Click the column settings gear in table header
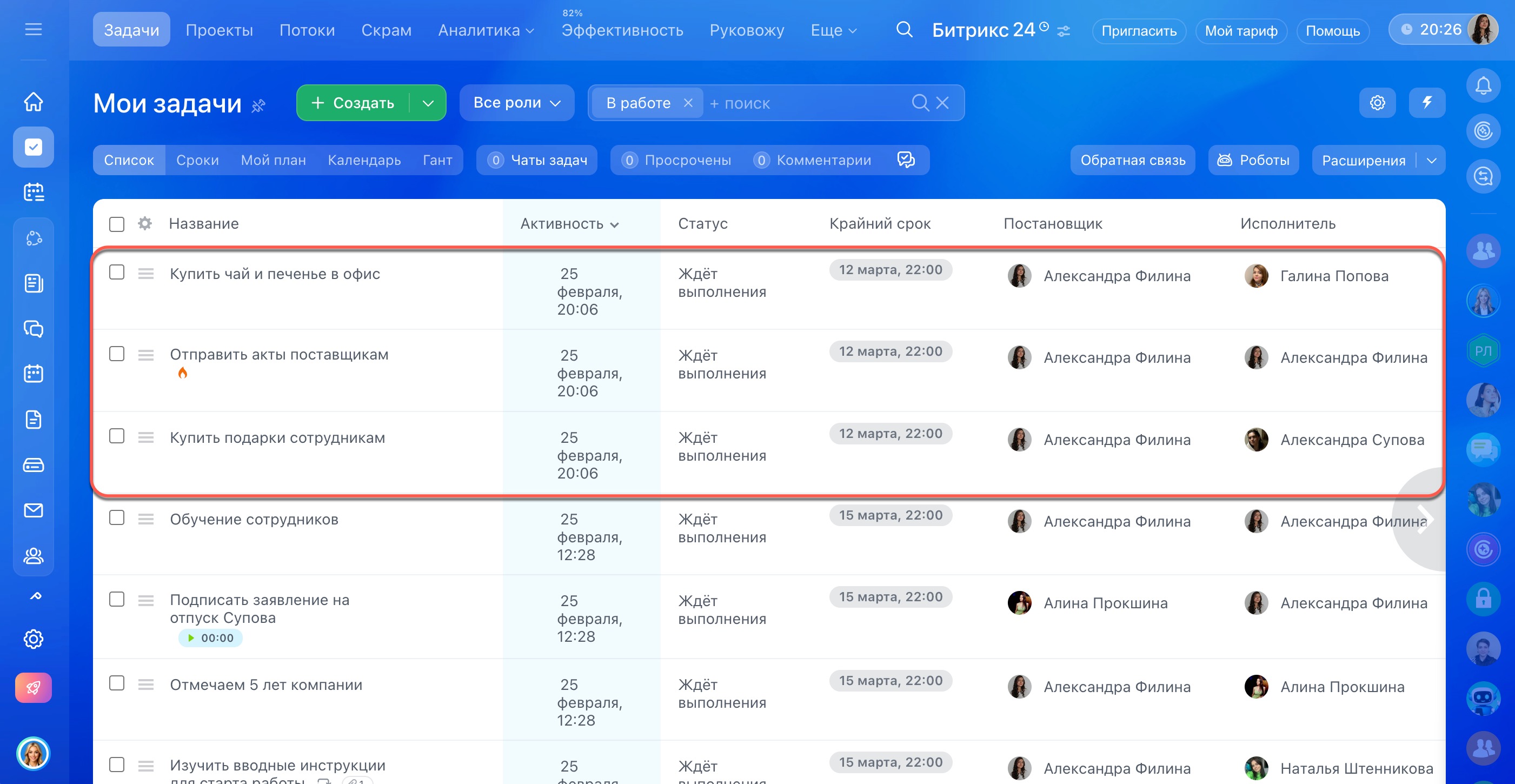The height and width of the screenshot is (784, 1515). coord(145,223)
